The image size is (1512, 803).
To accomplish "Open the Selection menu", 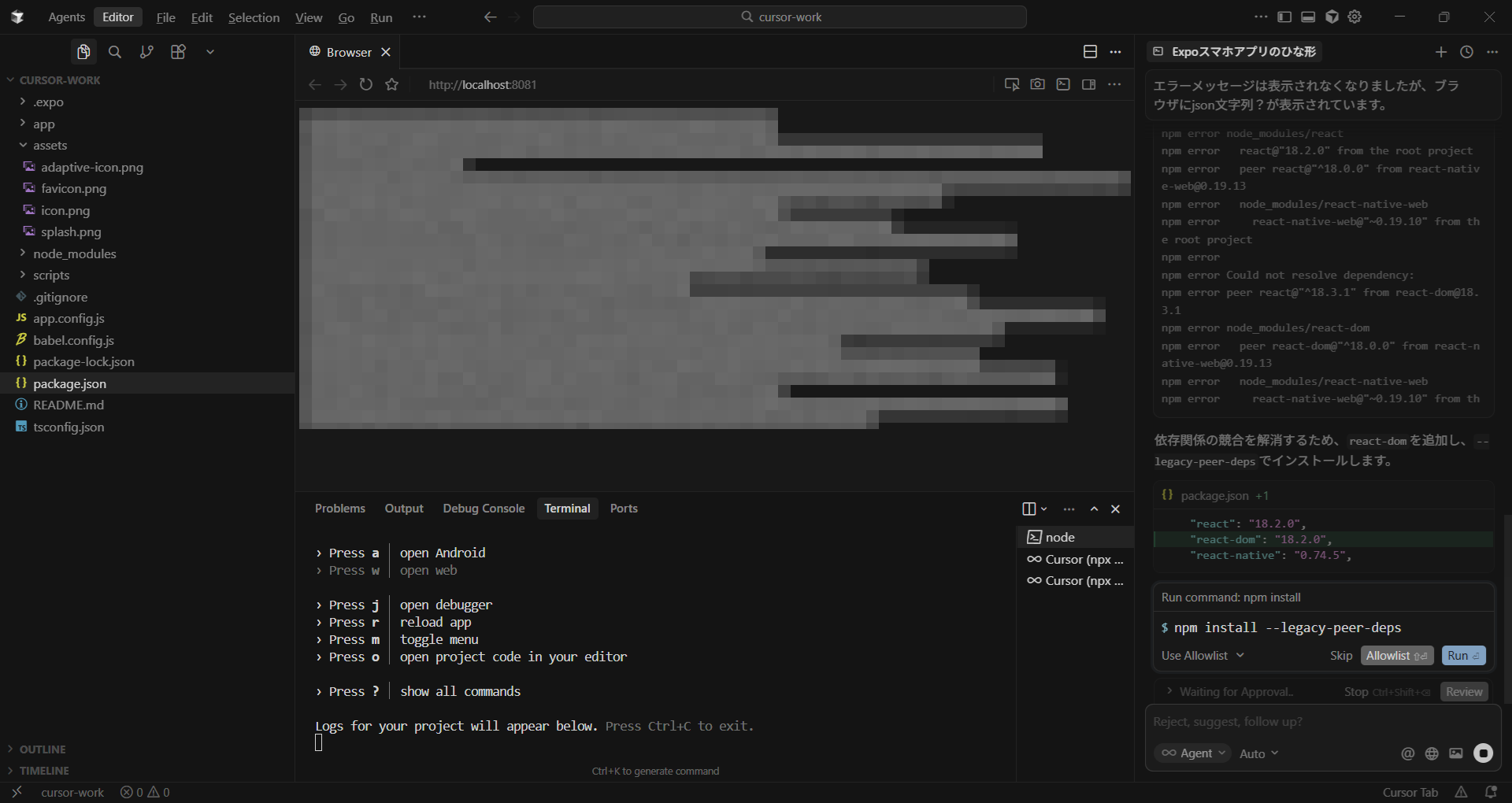I will [254, 17].
